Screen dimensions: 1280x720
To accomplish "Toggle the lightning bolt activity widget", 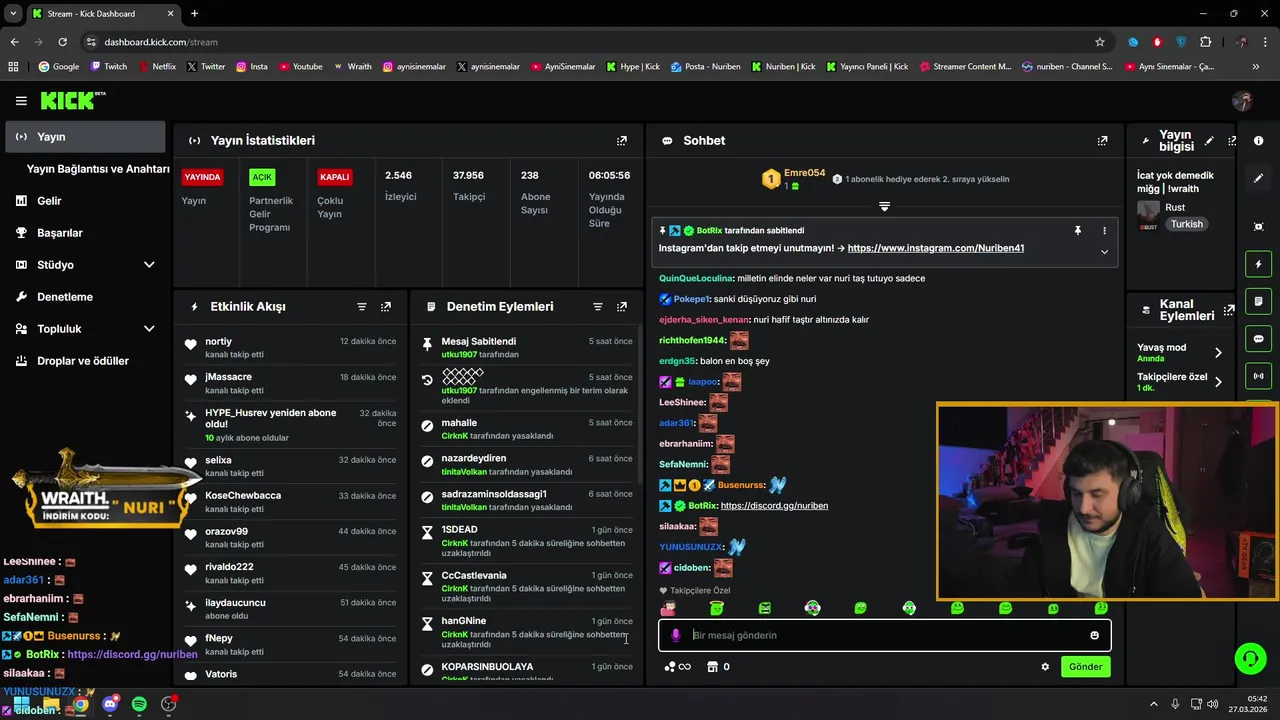I will click(1259, 264).
